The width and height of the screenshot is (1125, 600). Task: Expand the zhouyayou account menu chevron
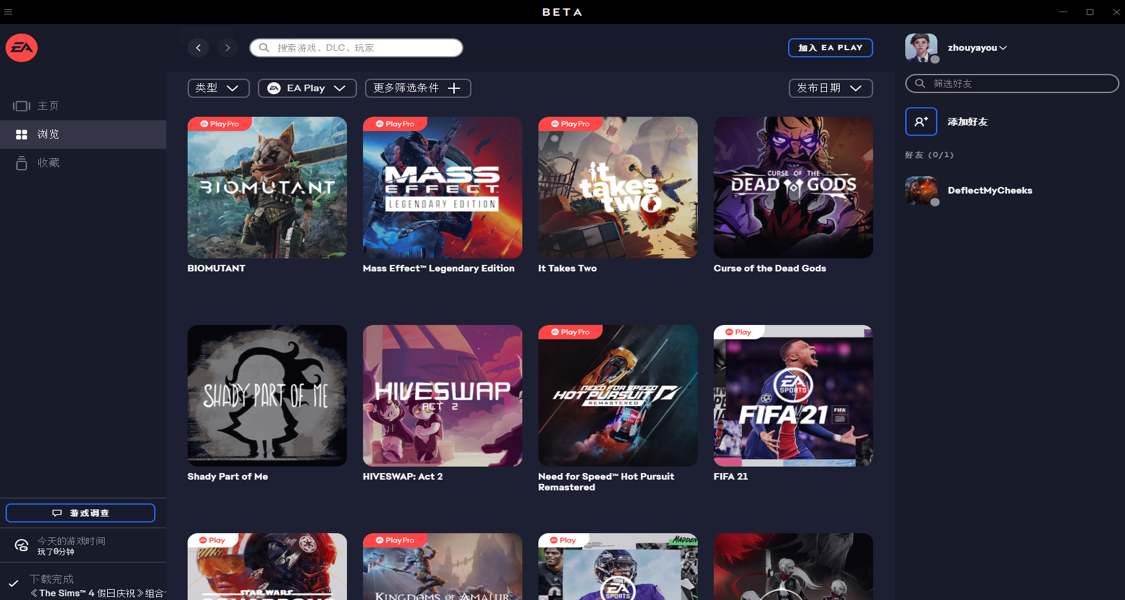(1003, 48)
